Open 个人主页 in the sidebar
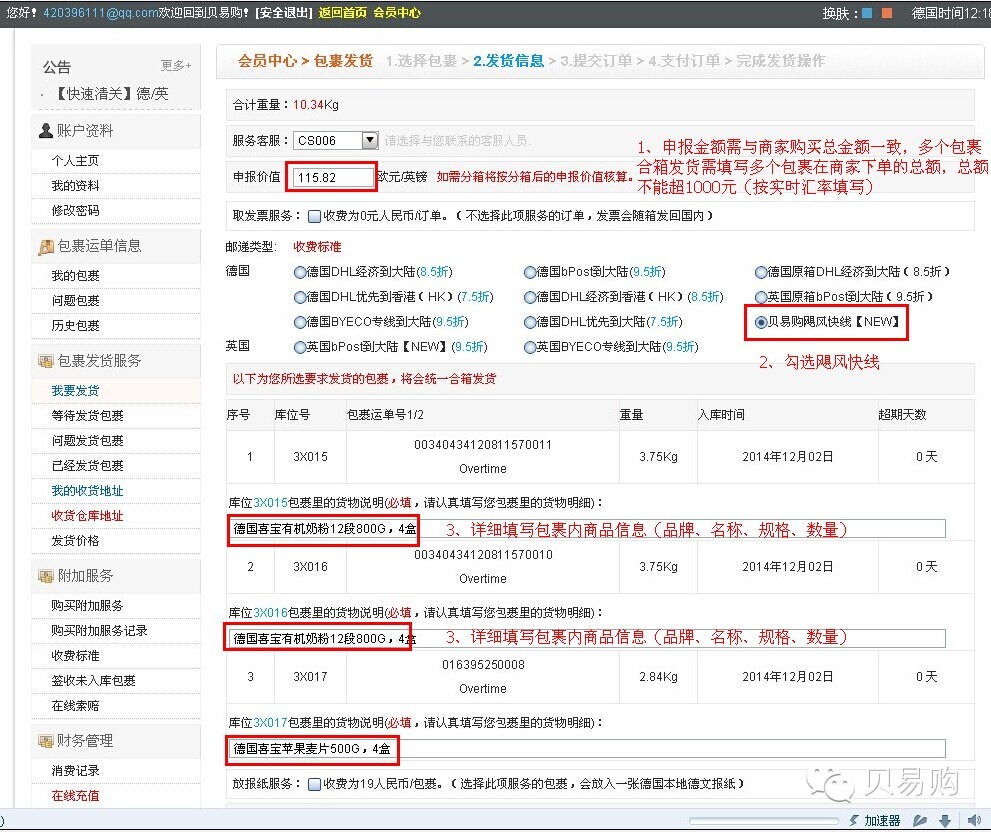991x832 pixels. (x=75, y=161)
